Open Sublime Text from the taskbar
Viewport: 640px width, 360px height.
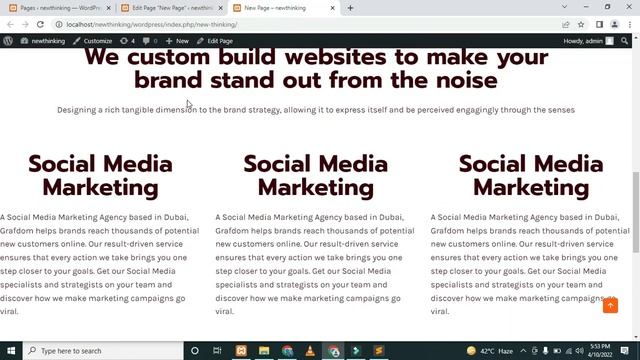click(x=379, y=351)
